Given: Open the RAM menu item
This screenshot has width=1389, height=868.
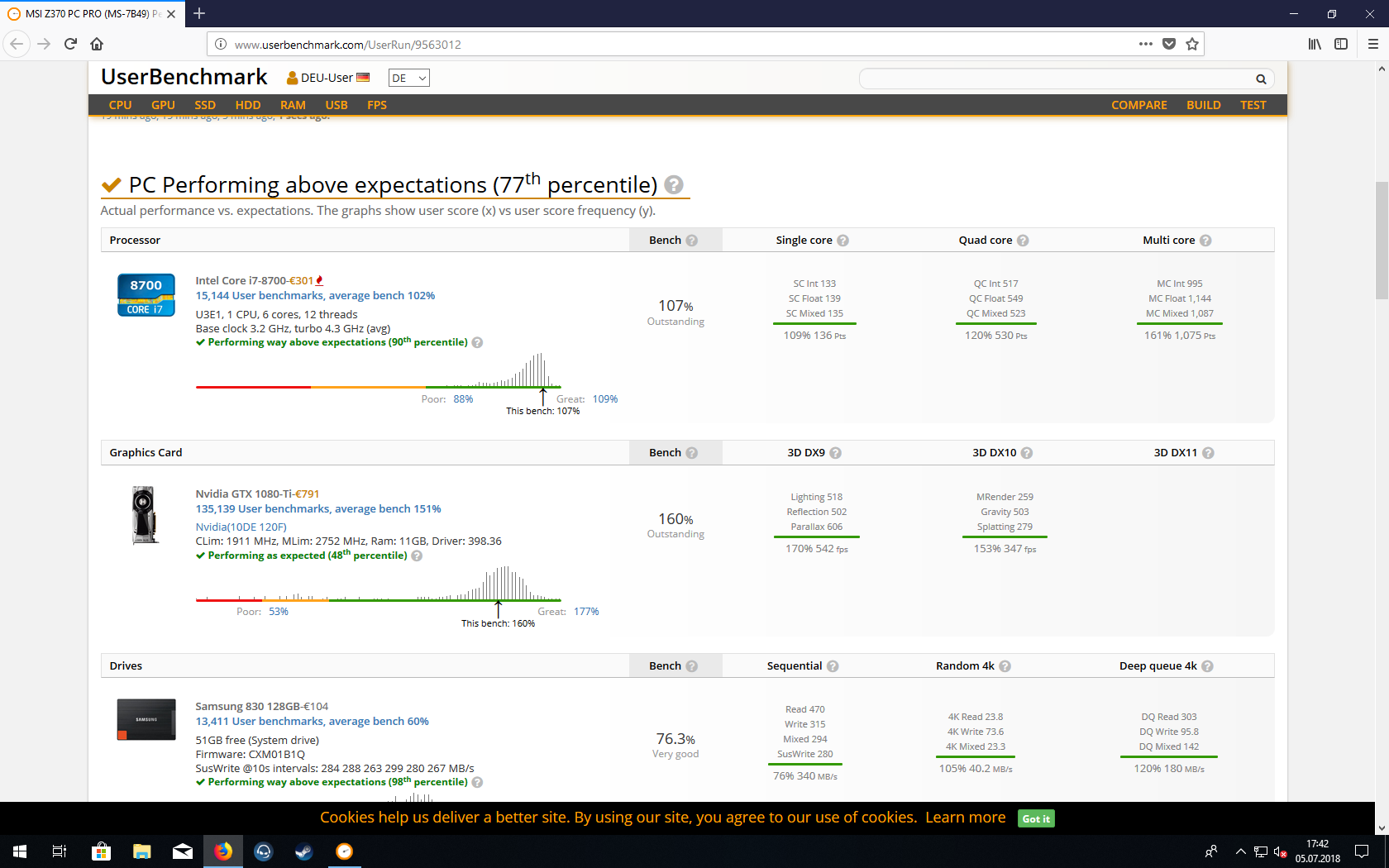Looking at the screenshot, I should [x=293, y=105].
